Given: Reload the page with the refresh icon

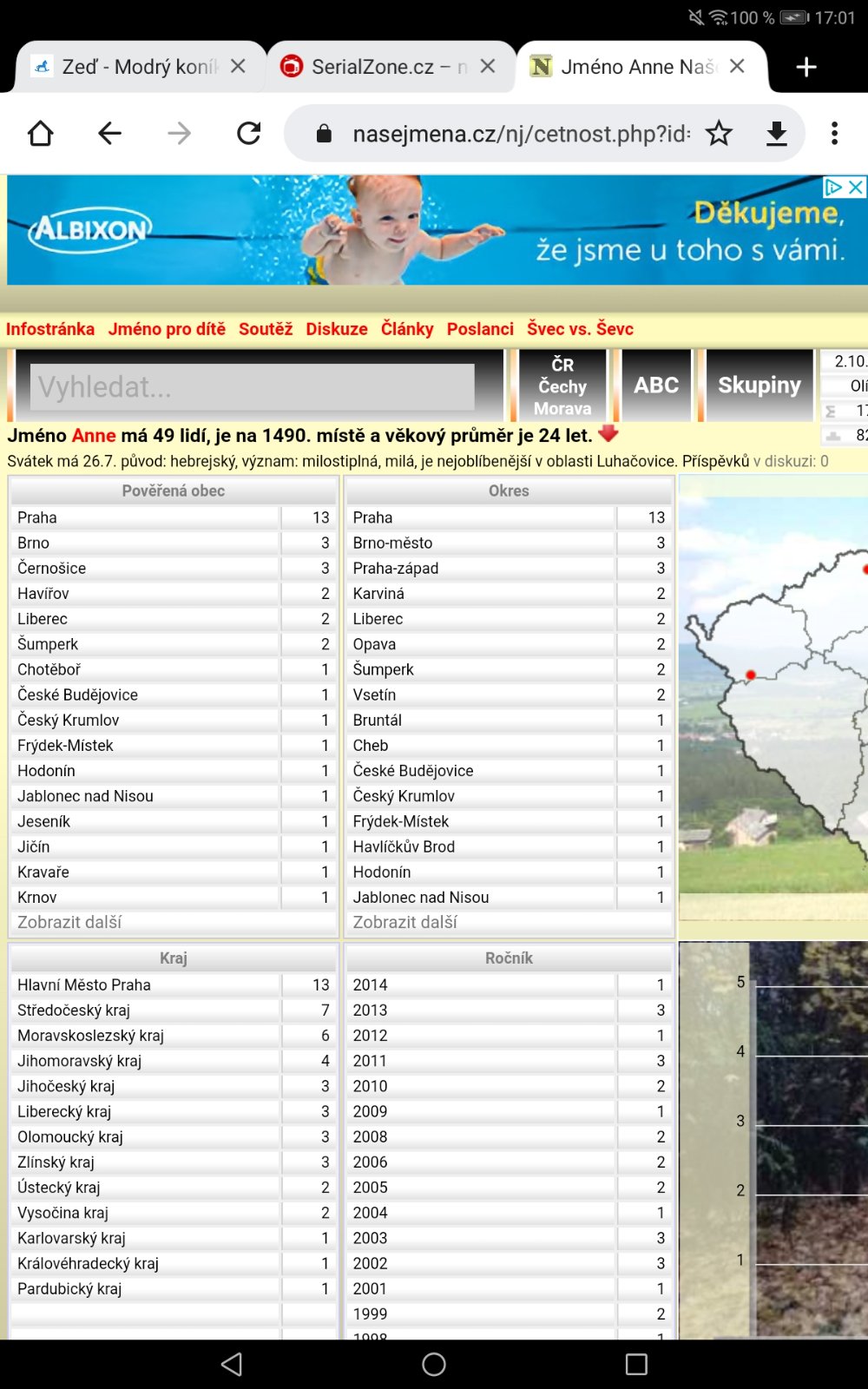Looking at the screenshot, I should 249,134.
